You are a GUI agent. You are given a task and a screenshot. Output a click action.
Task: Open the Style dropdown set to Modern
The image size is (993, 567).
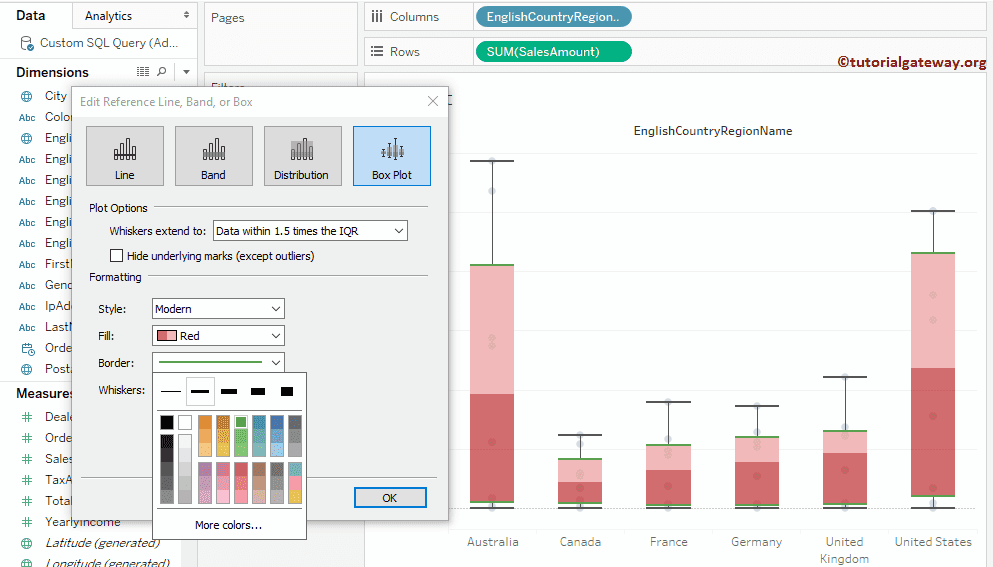tap(218, 309)
